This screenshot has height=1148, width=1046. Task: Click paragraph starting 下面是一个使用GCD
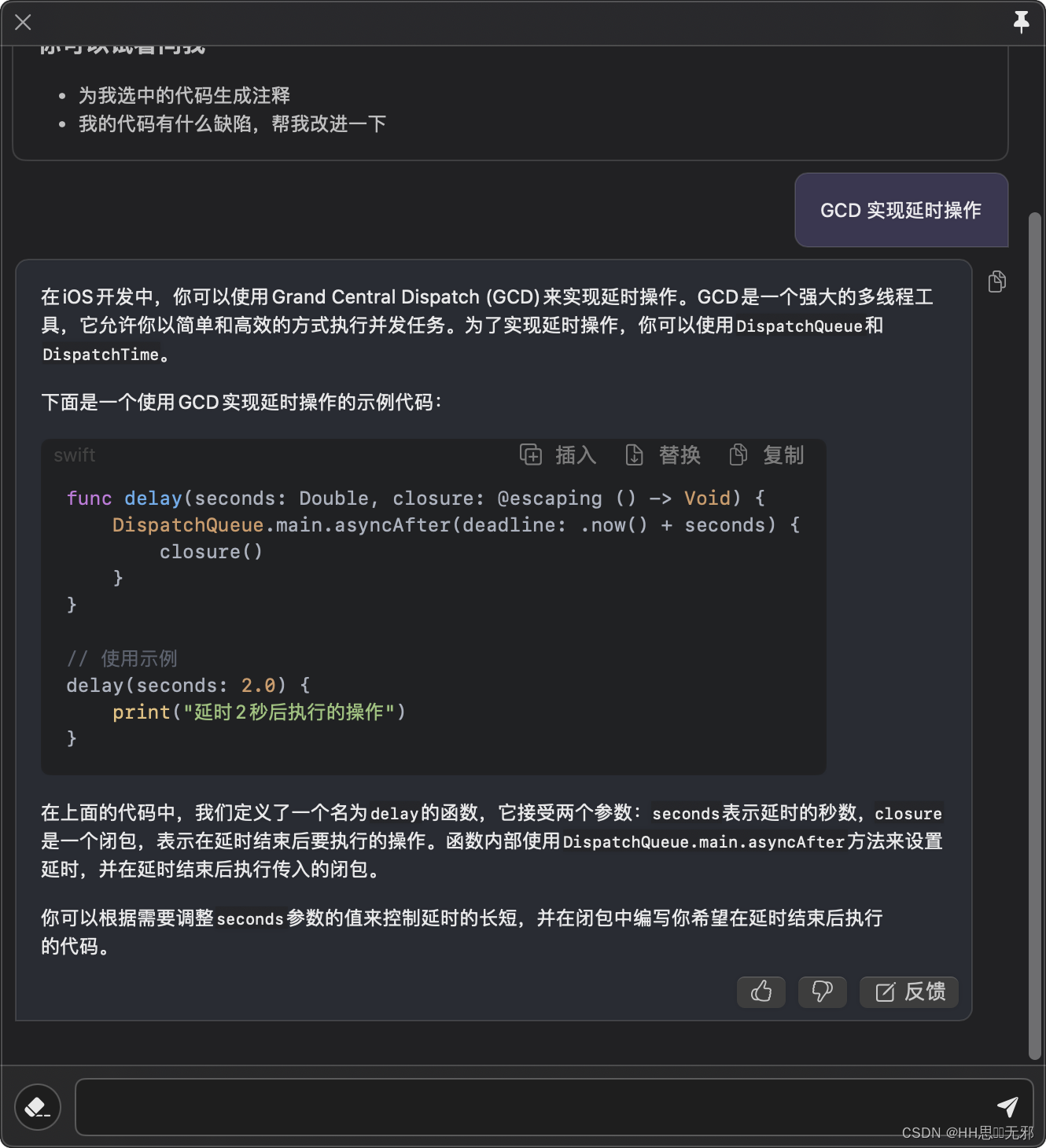tap(241, 403)
